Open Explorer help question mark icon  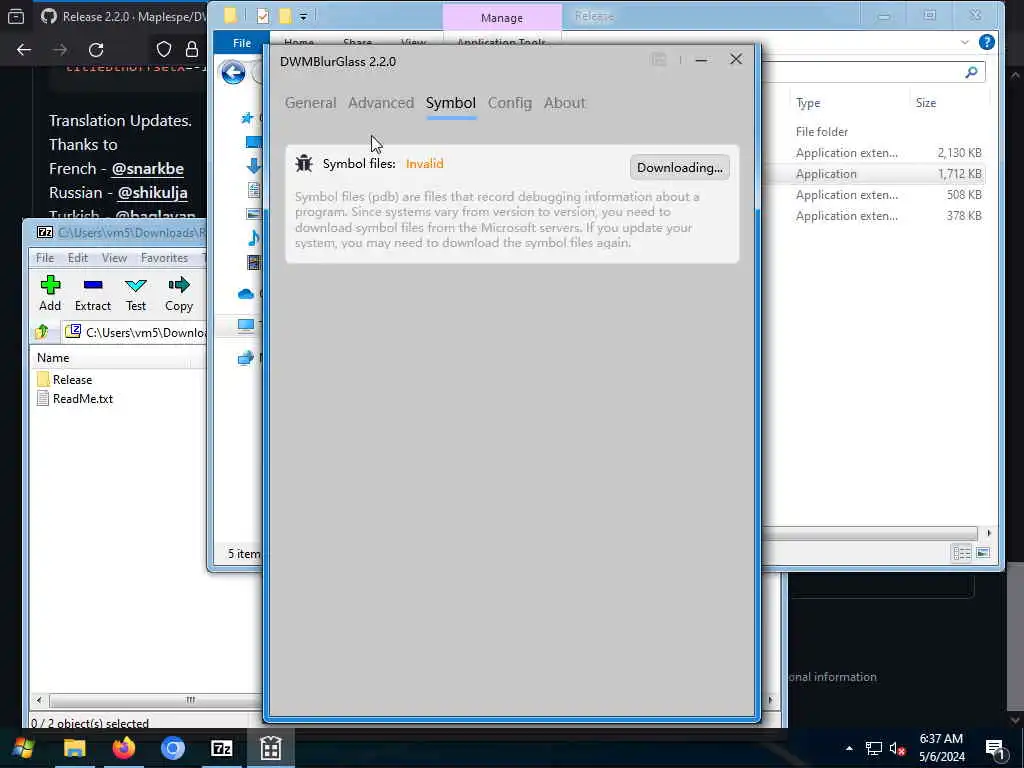click(x=986, y=42)
